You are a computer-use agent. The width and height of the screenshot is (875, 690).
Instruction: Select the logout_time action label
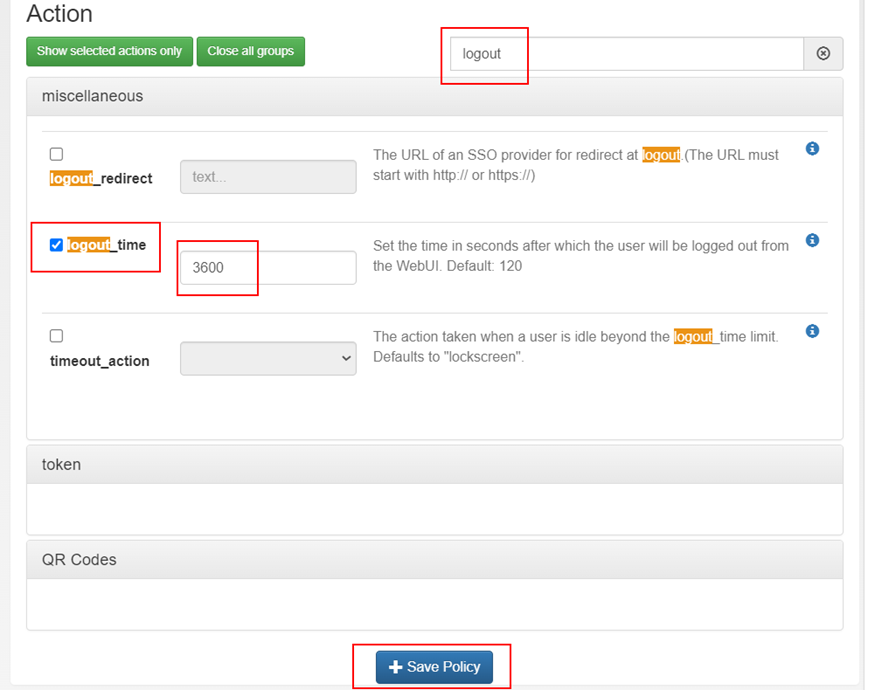(107, 245)
